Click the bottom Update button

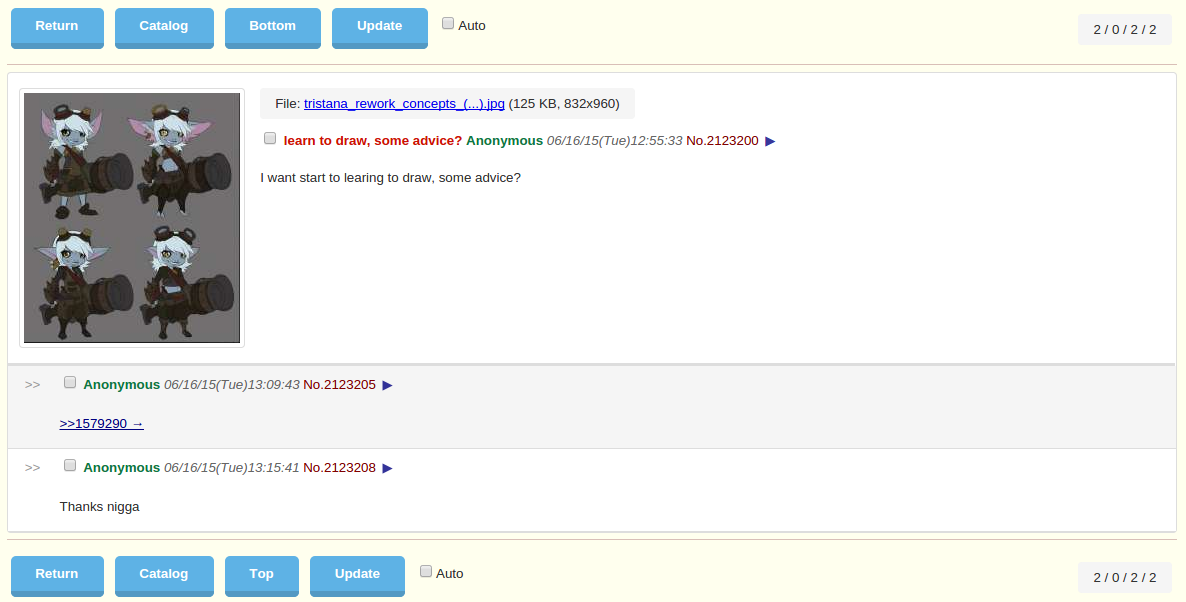pyautogui.click(x=357, y=576)
